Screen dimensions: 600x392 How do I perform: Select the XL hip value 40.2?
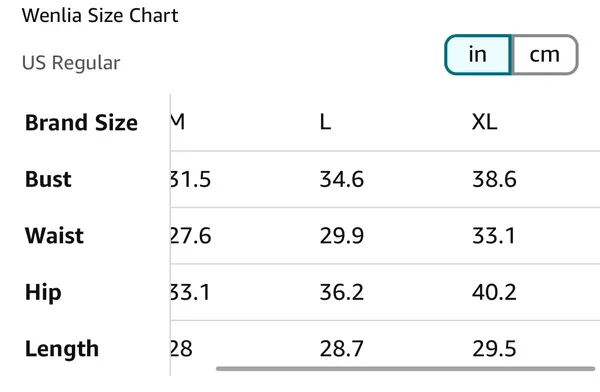coord(494,292)
